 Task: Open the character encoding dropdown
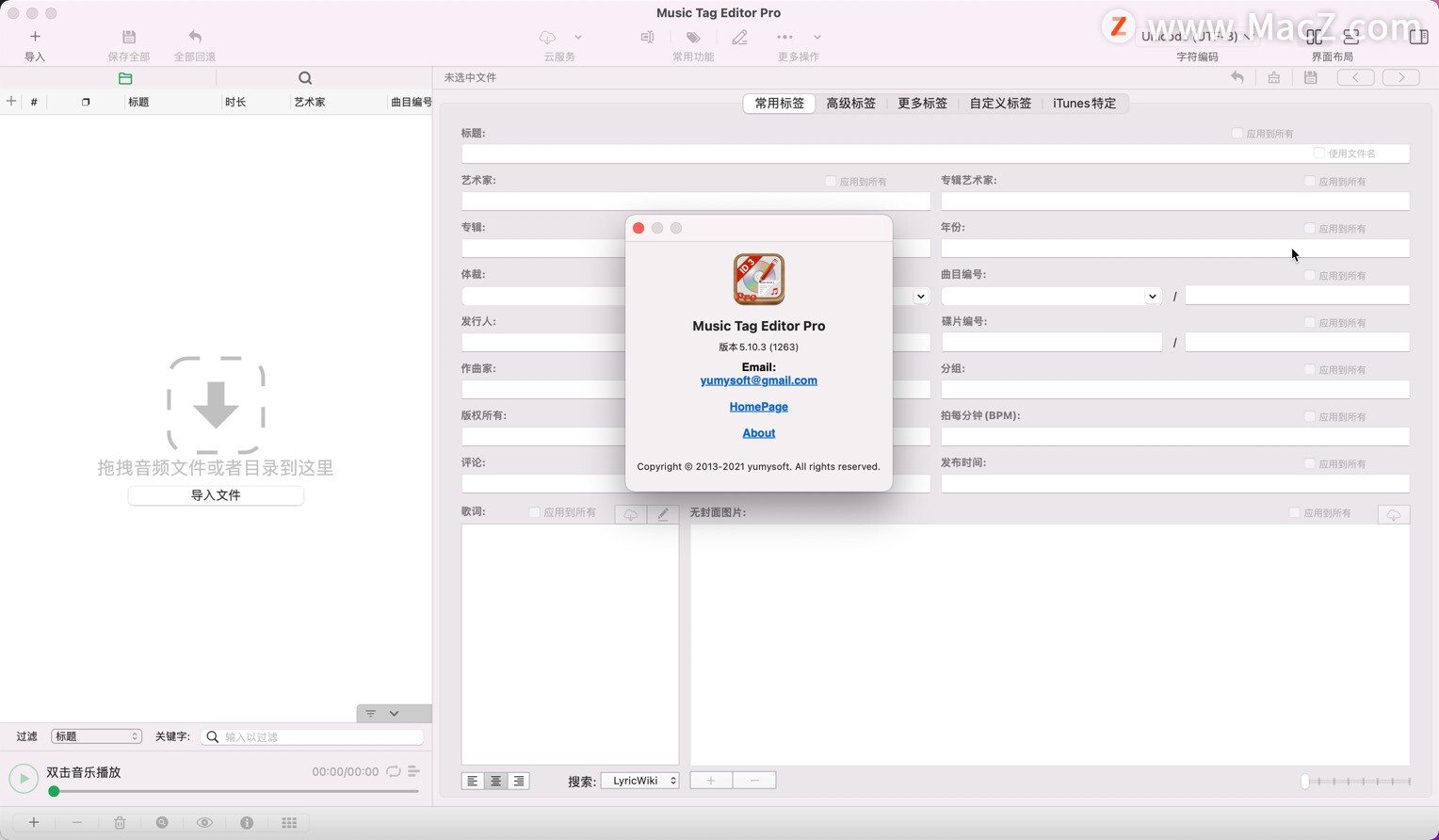click(1196, 37)
